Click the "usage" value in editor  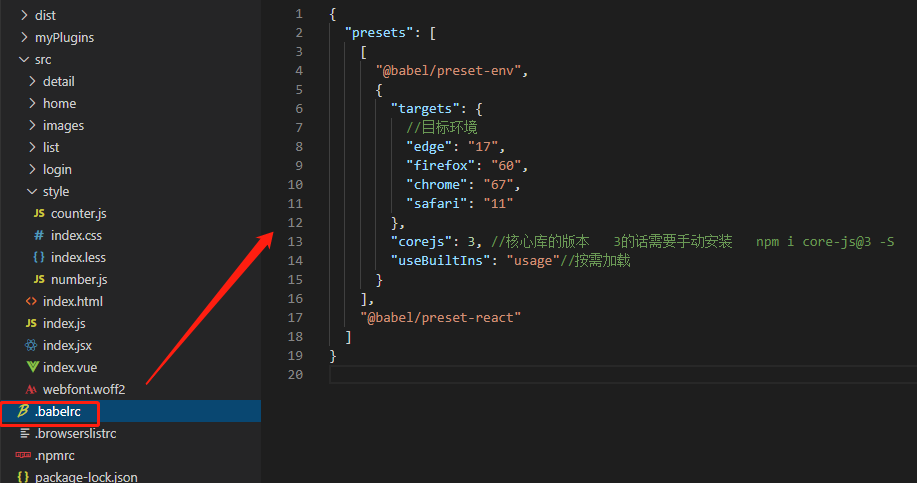tap(533, 261)
